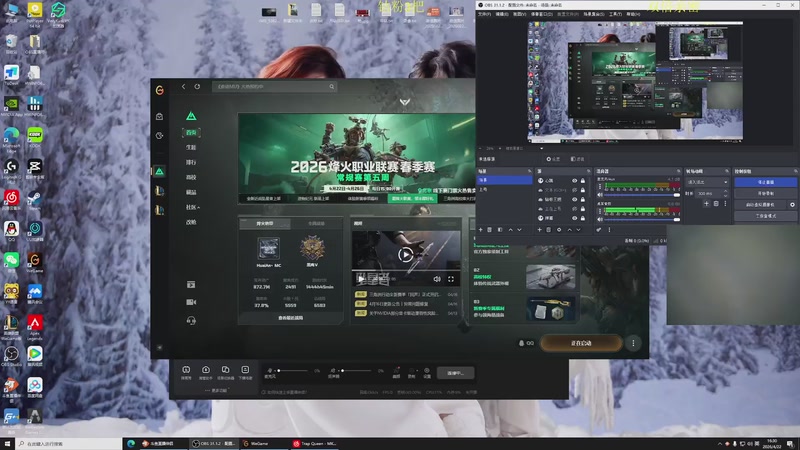Open the customer service headset icon
This screenshot has height=450, width=800.
click(190, 319)
